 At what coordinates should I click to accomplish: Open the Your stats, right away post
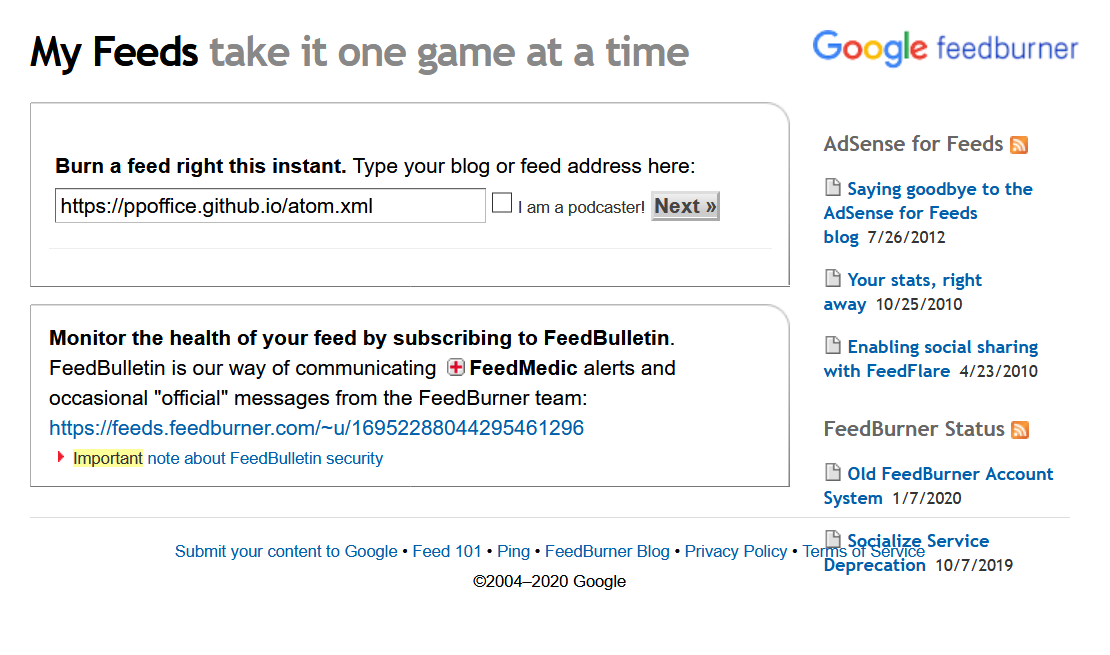(x=903, y=292)
